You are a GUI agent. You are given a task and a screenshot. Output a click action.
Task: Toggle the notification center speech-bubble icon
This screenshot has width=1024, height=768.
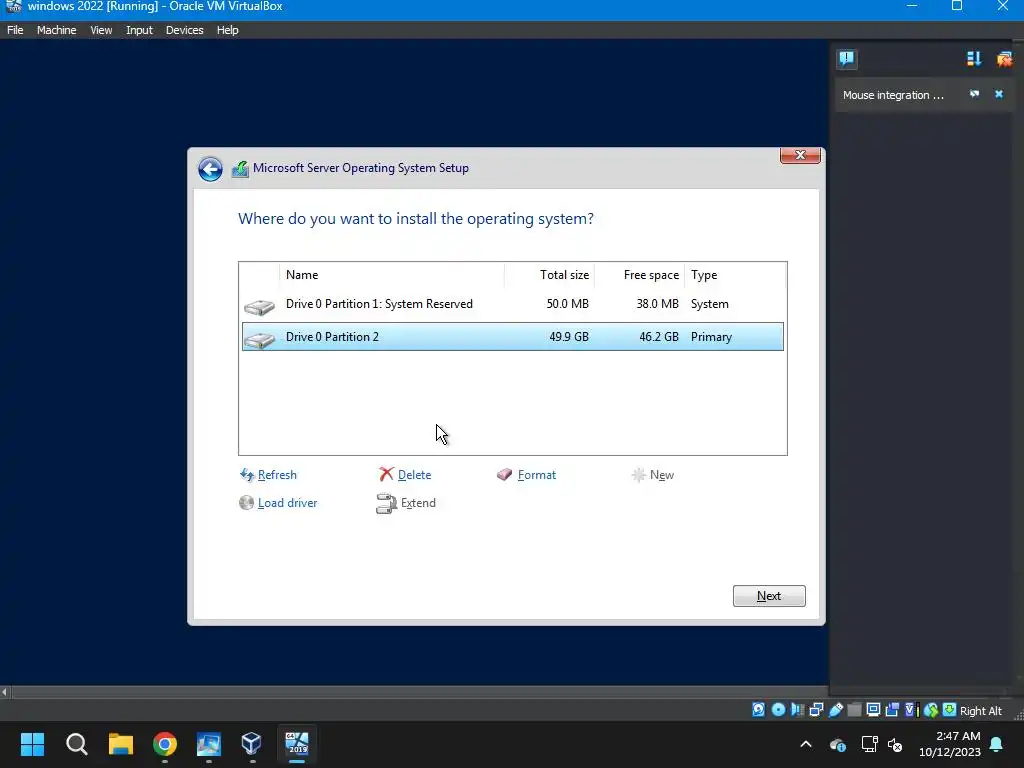pyautogui.click(x=846, y=59)
